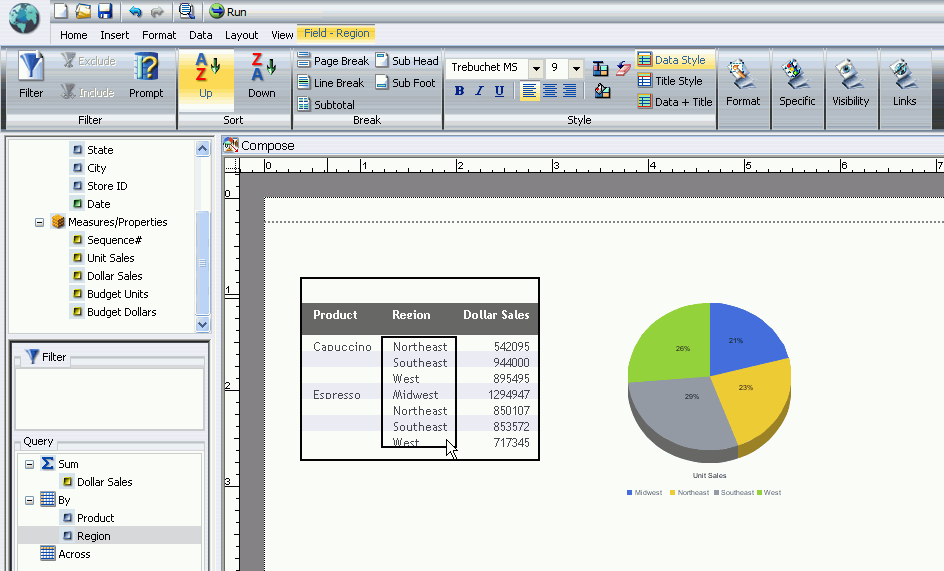
Task: Open the Specific options button
Action: pyautogui.click(x=797, y=83)
